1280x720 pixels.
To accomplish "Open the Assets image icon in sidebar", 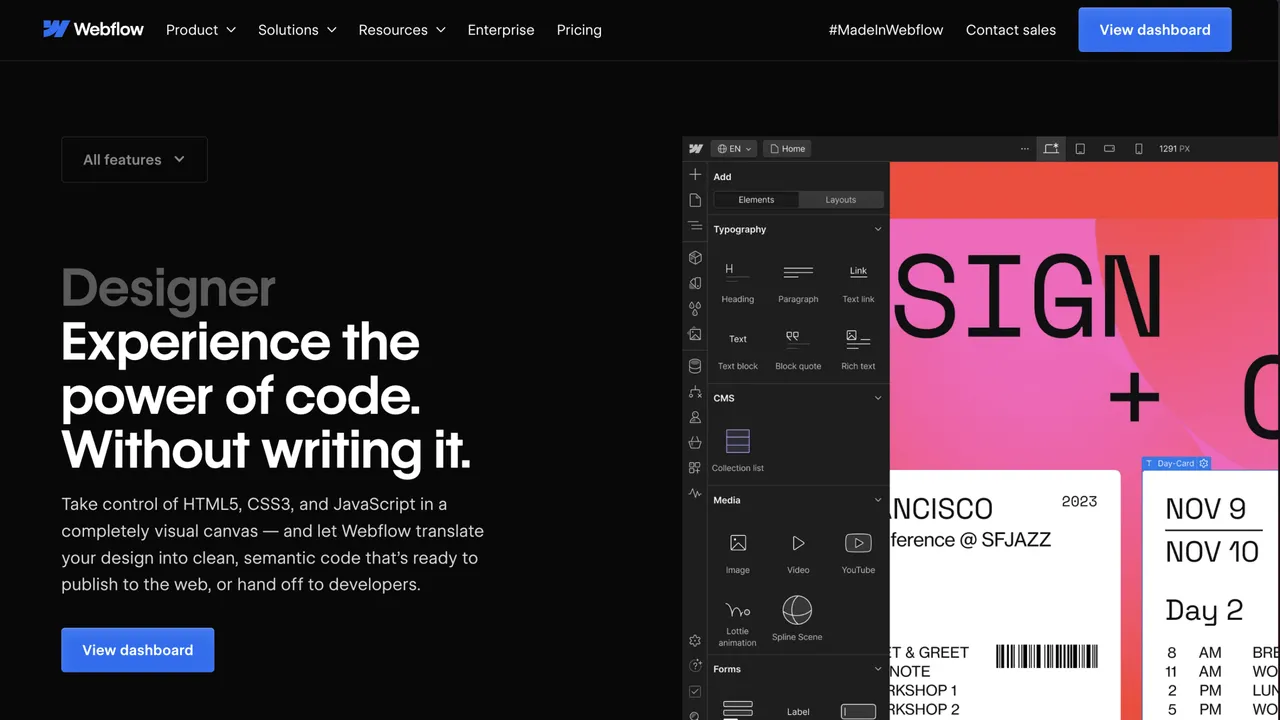I will point(695,334).
